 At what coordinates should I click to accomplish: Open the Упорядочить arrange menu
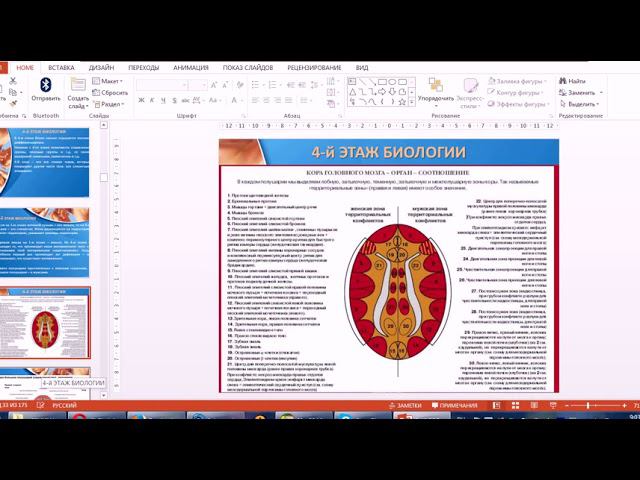click(x=436, y=92)
